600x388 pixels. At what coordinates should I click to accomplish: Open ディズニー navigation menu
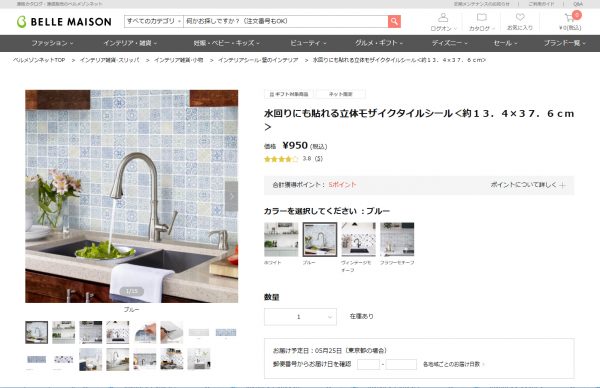[x=450, y=43]
